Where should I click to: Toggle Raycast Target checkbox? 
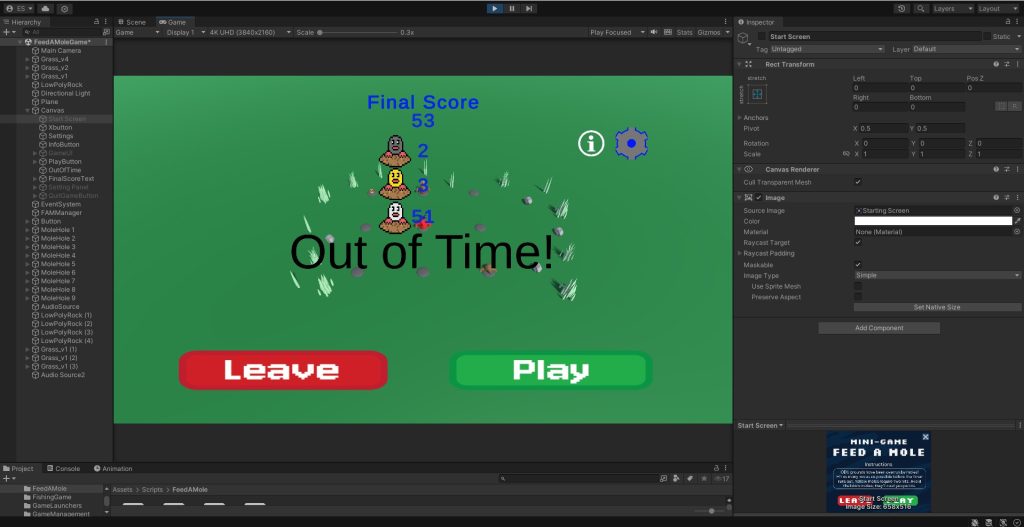click(857, 242)
